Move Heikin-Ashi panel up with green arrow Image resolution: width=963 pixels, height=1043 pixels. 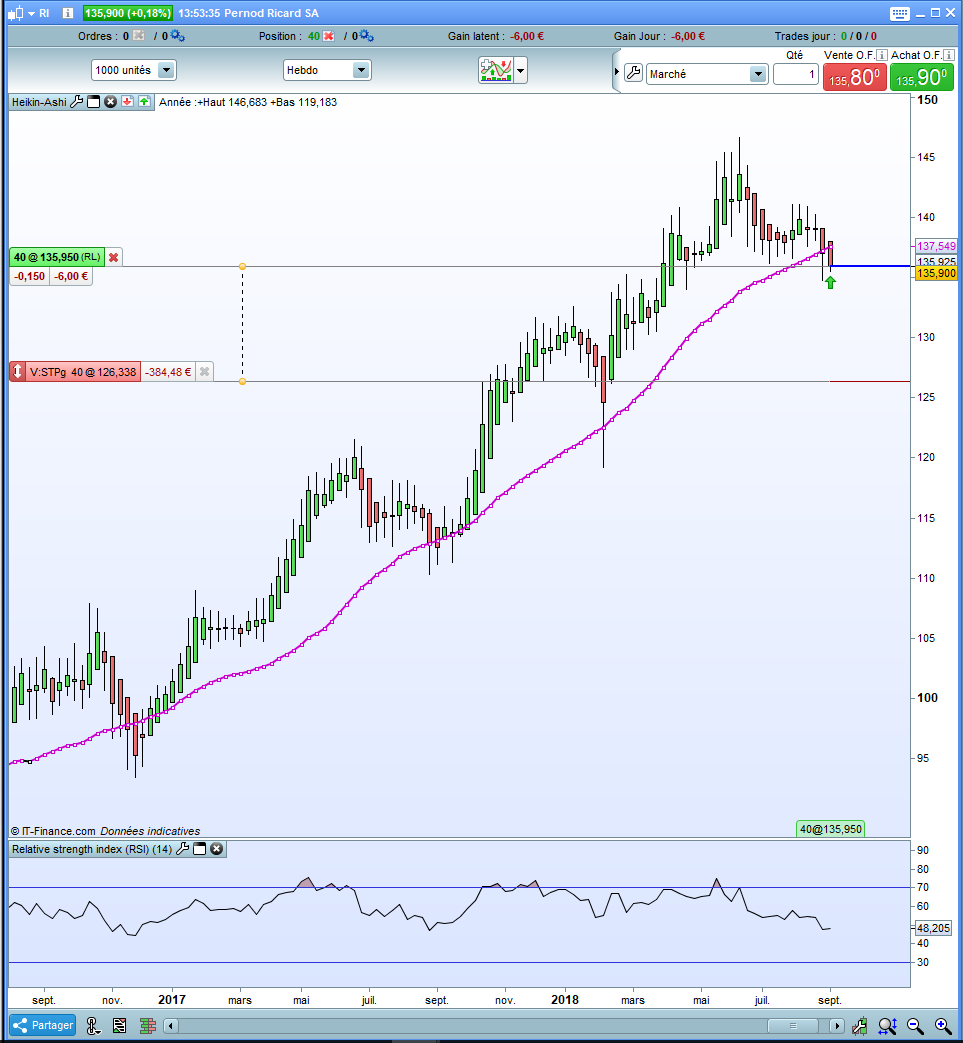point(144,102)
